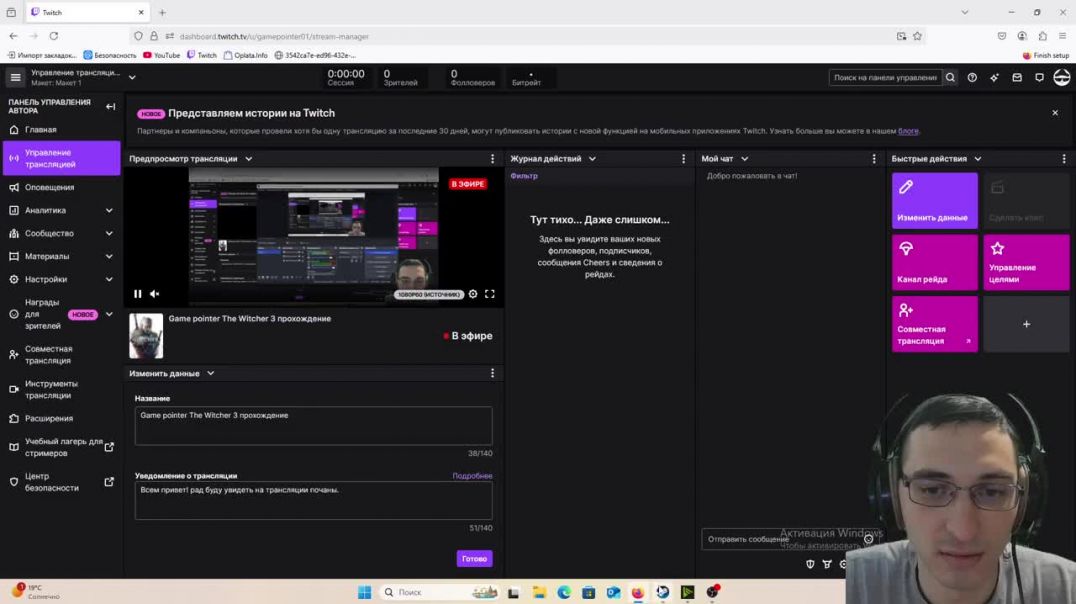1076x604 pixels.
Task: Pause the stream preview playback
Action: [x=138, y=294]
